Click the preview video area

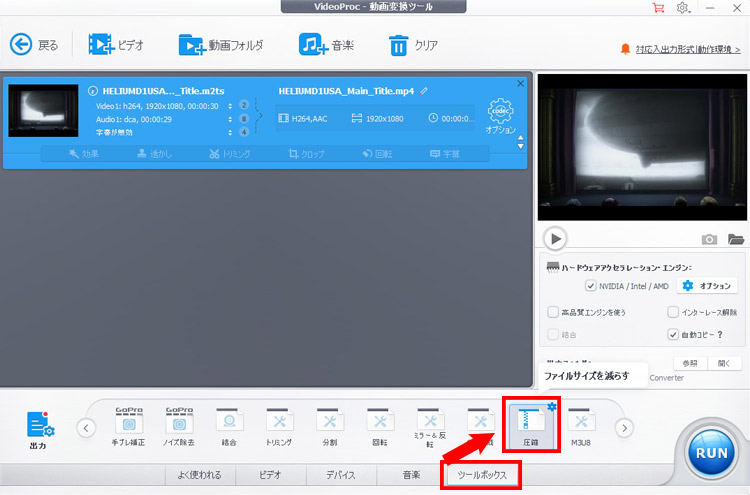pos(642,147)
